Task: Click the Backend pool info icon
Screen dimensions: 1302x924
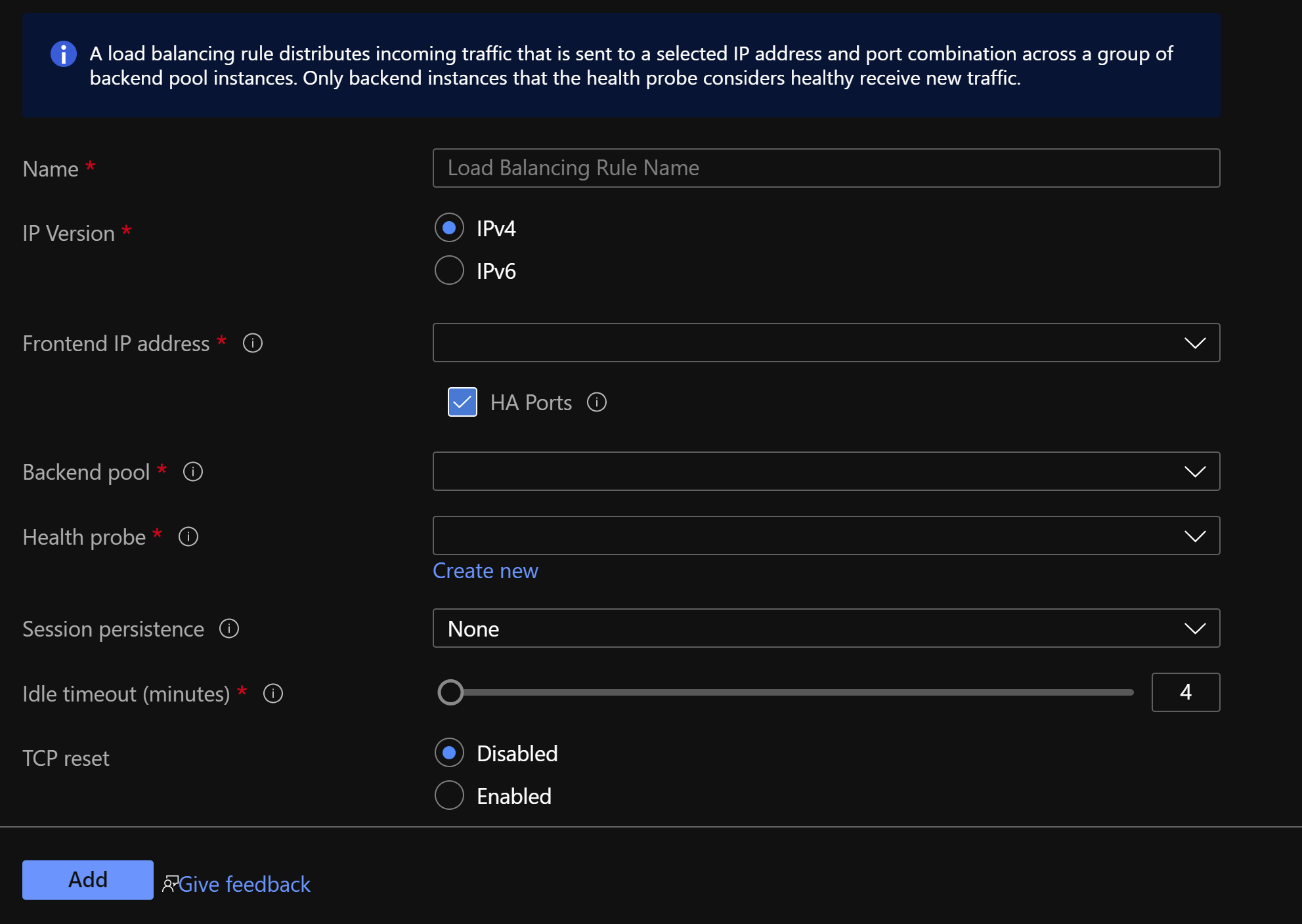Action: (x=192, y=471)
